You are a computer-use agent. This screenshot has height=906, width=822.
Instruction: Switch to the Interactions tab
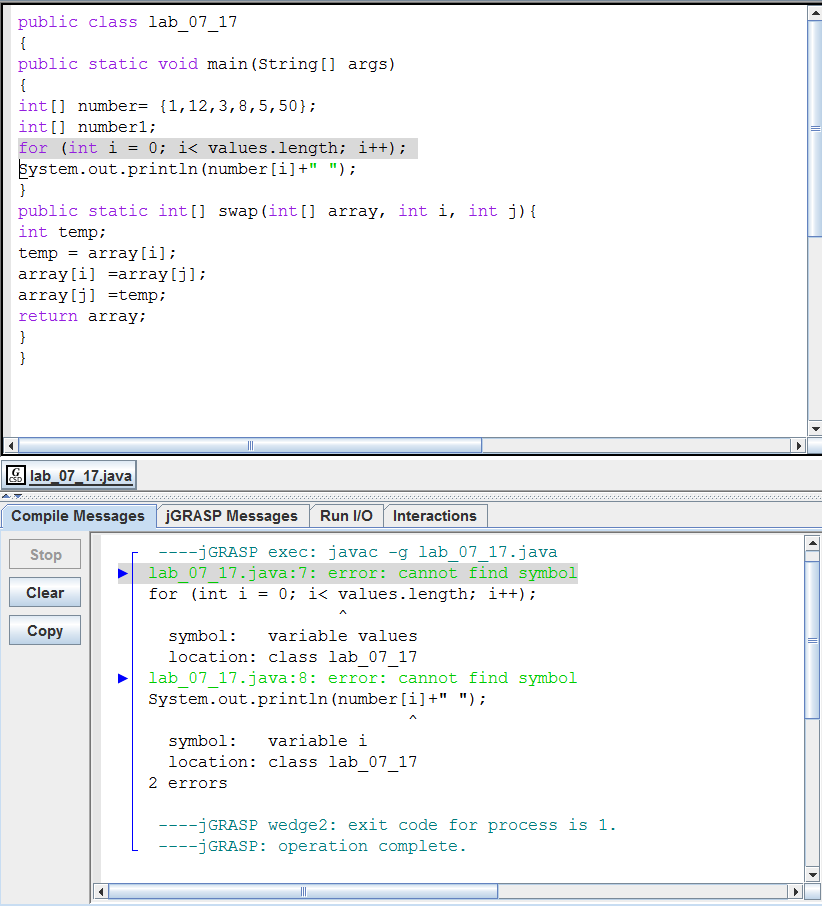435,516
